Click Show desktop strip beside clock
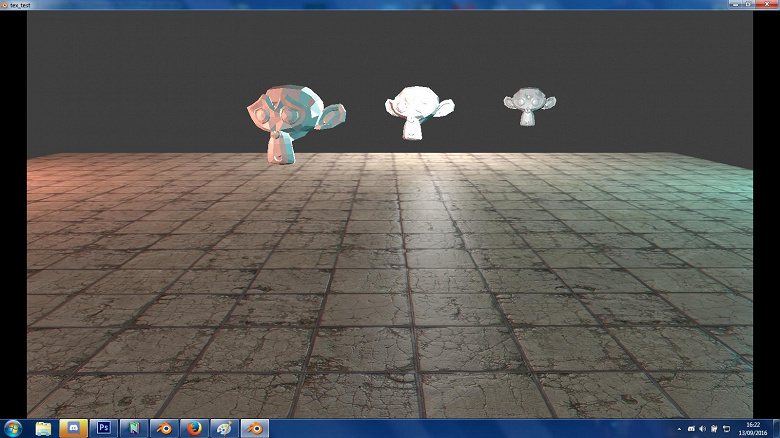 coord(776,429)
